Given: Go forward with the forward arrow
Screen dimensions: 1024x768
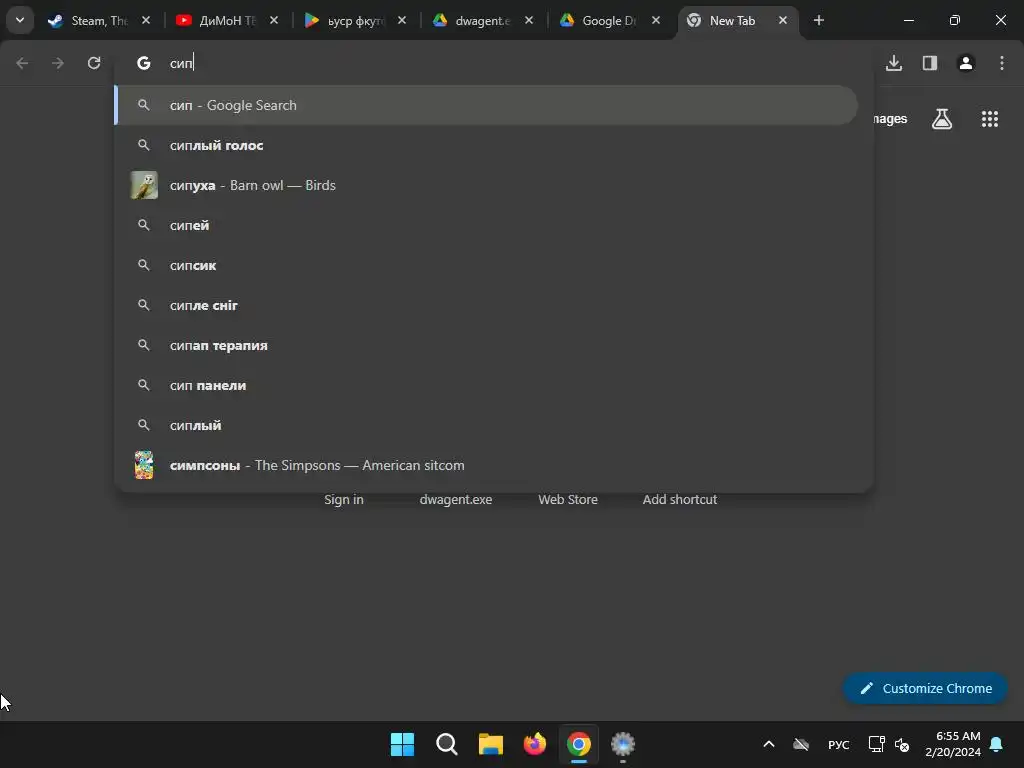Looking at the screenshot, I should pos(58,63).
